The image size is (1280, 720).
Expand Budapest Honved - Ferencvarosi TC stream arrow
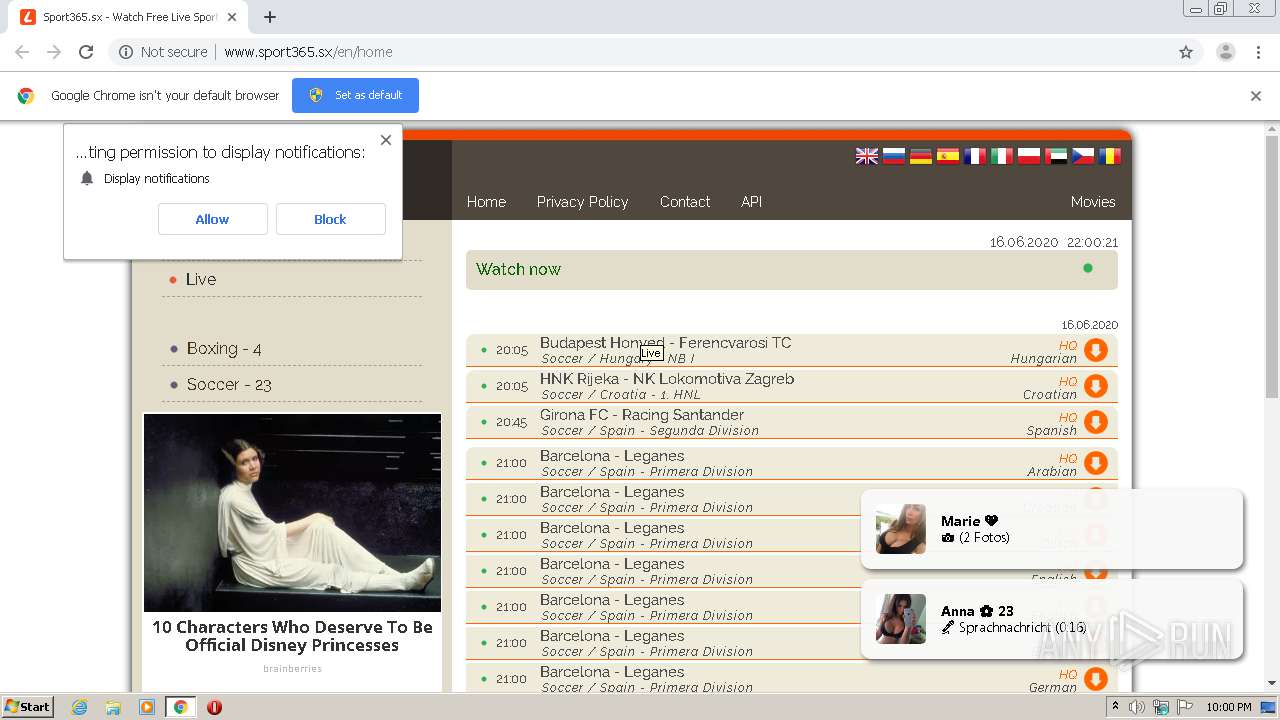click(1096, 350)
